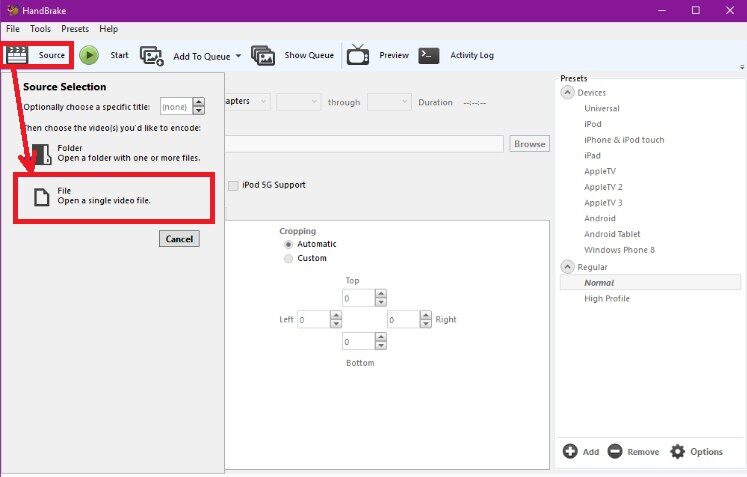Screen dimensions: 747x477
Task: Increase Right crop value
Action: [425, 315]
